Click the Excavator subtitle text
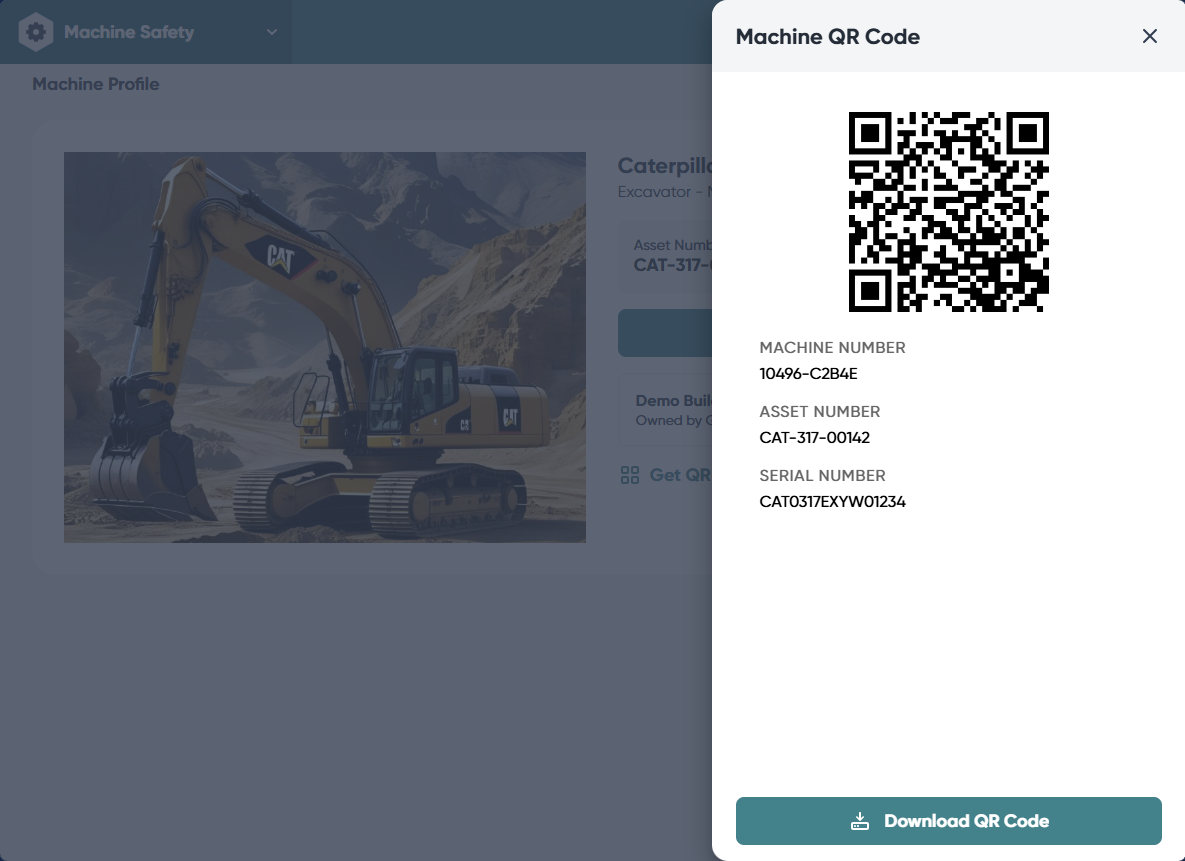The image size is (1185, 861). tap(664, 192)
